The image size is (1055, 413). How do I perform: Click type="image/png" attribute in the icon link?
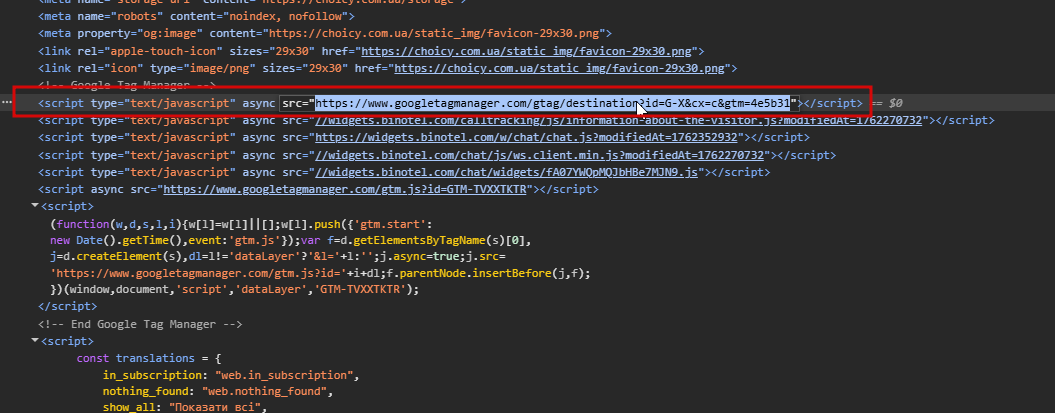(203, 68)
